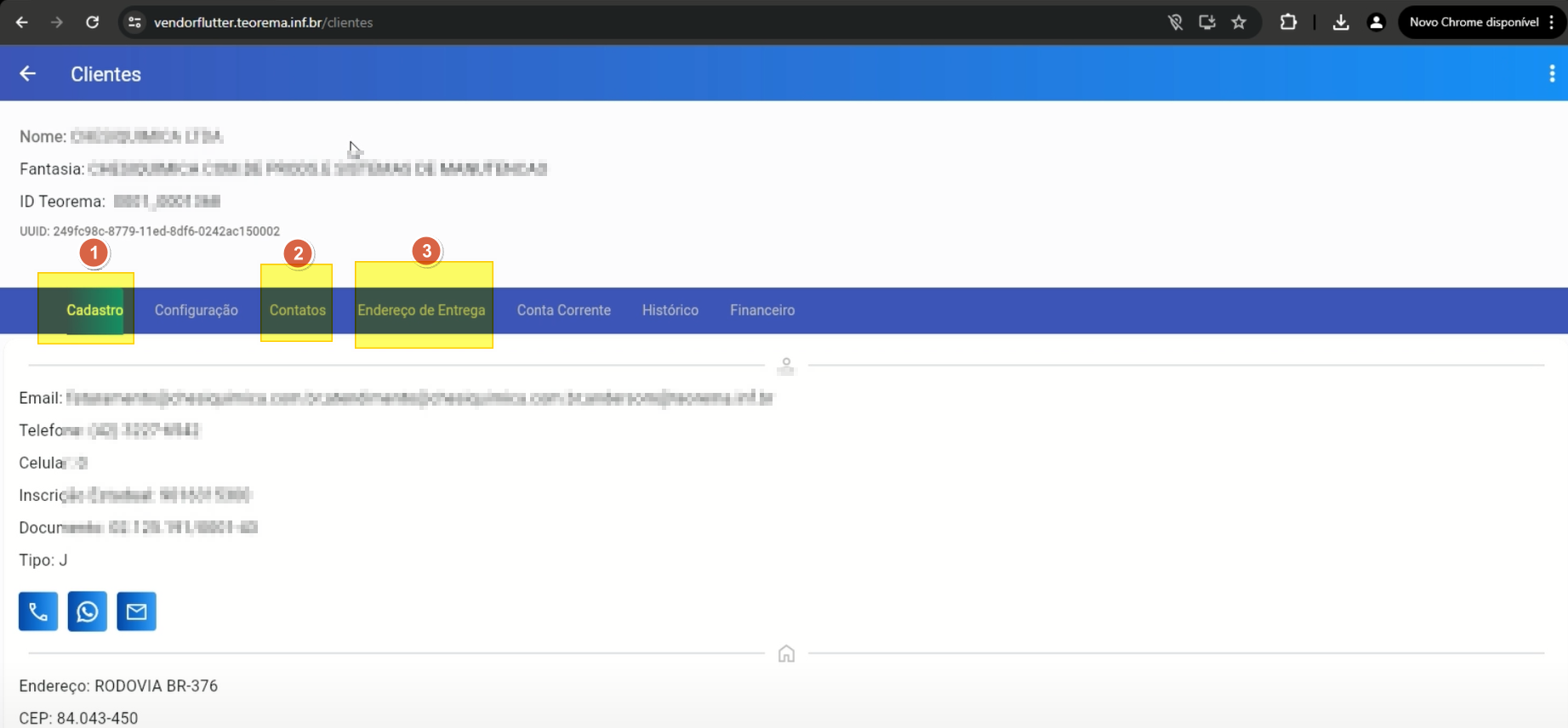The width and height of the screenshot is (1568, 728).
Task: Click the CEP: 84.043-450 text
Action: pos(78,718)
